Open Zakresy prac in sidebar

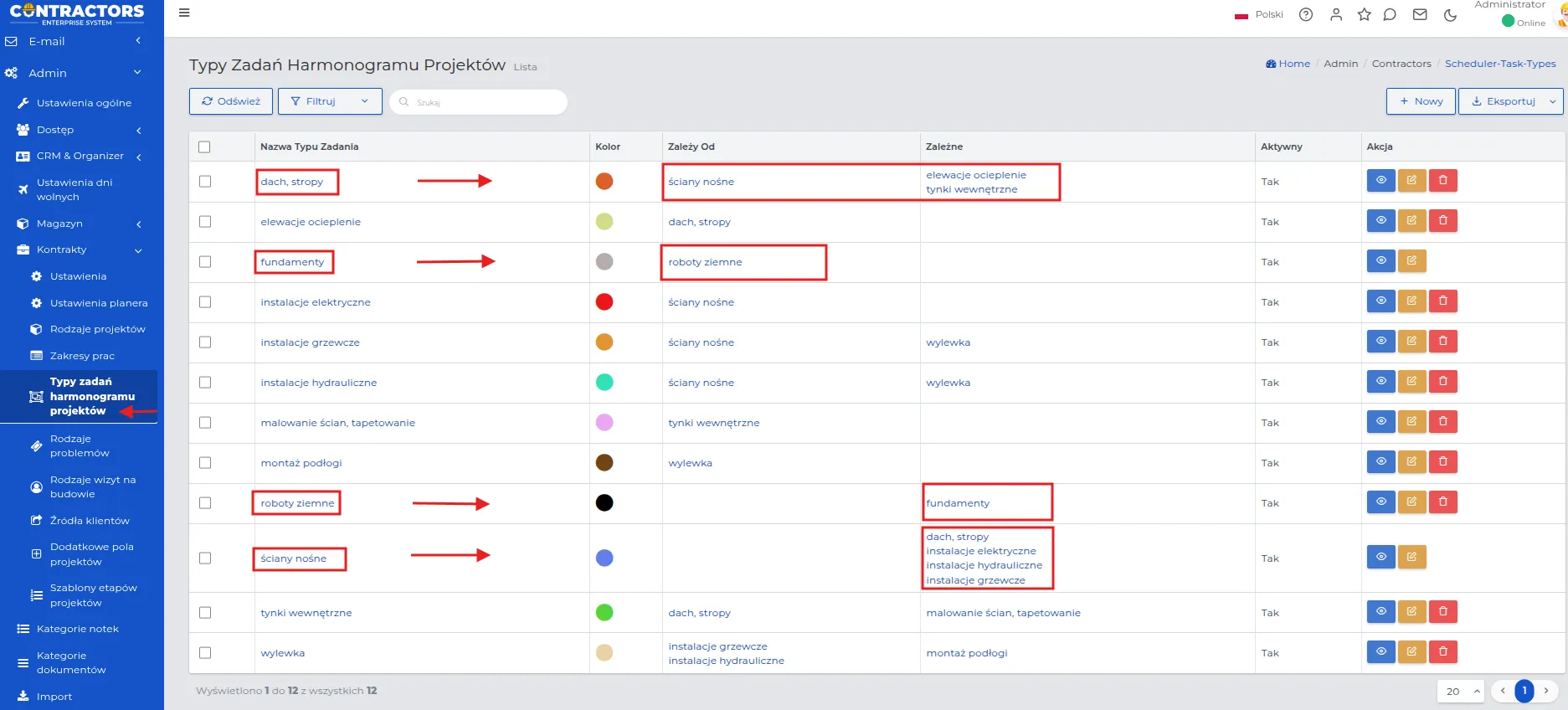point(82,356)
